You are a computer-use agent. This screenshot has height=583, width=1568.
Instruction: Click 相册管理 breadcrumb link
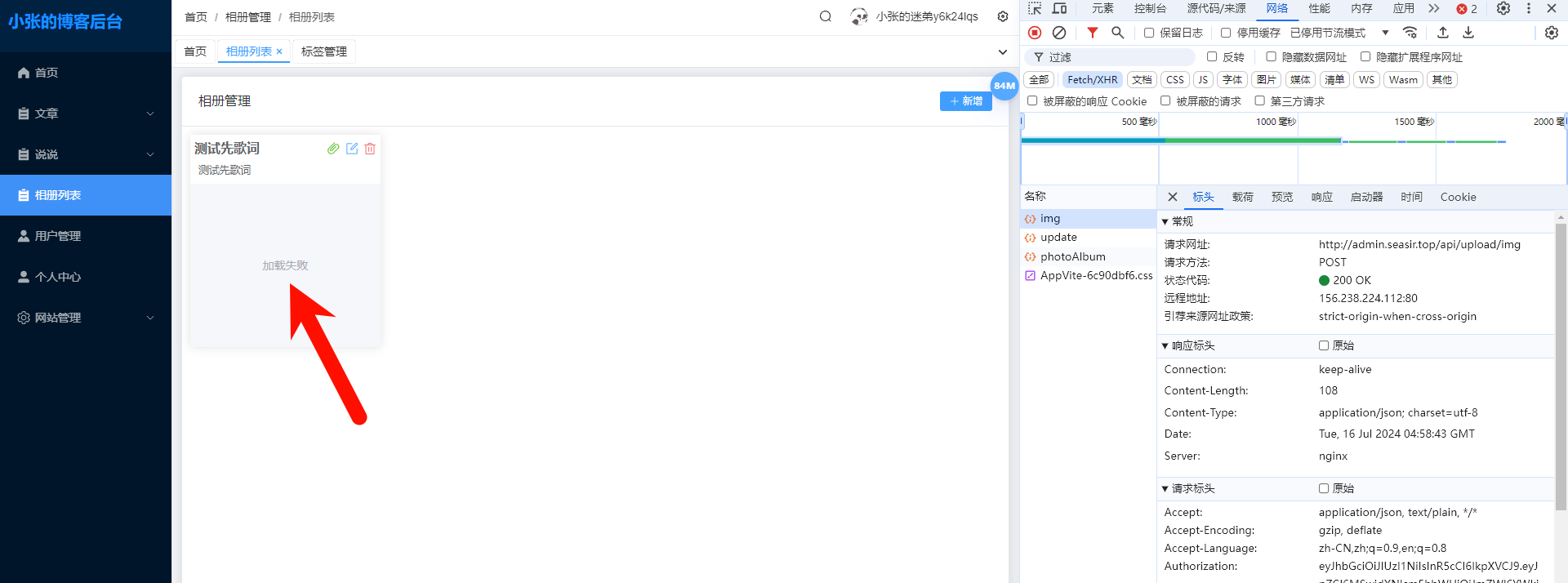(248, 17)
